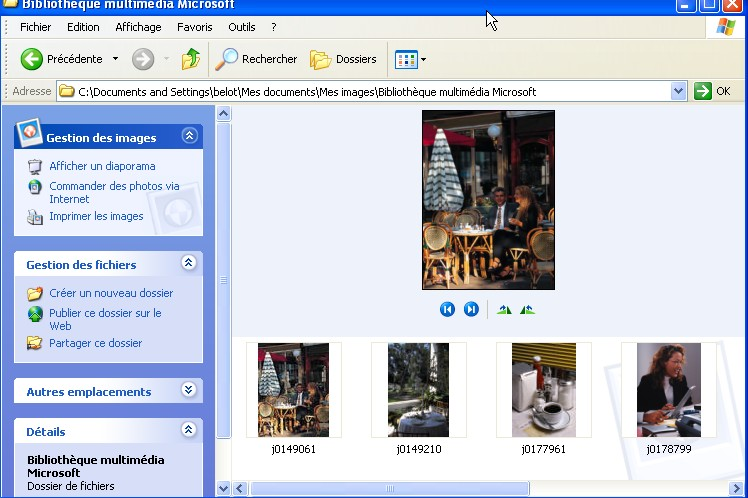Click Publier ce dossier sur le Web
This screenshot has width=748, height=498.
tap(105, 319)
